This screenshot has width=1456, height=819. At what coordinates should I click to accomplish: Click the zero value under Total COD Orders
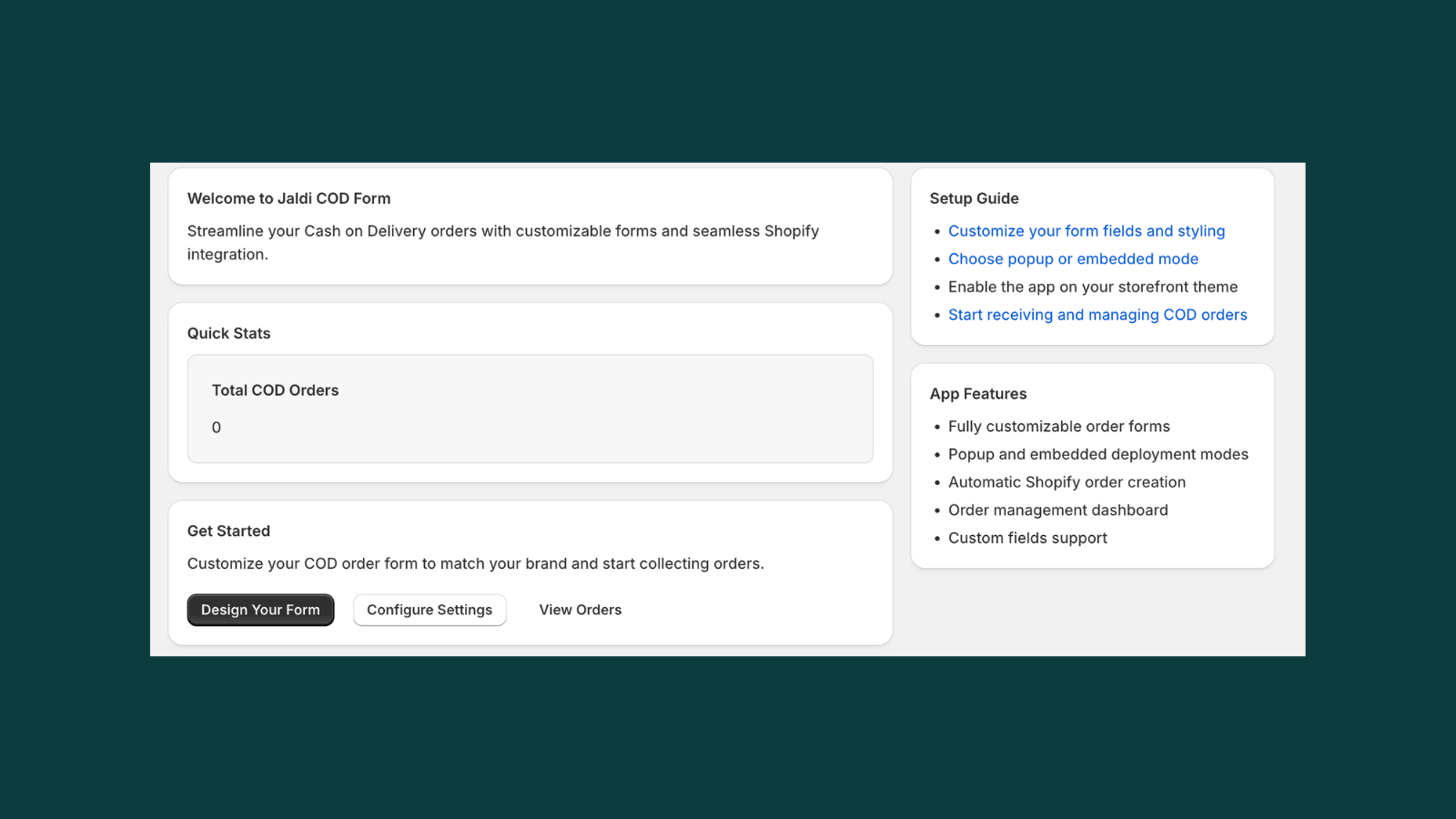click(x=216, y=427)
